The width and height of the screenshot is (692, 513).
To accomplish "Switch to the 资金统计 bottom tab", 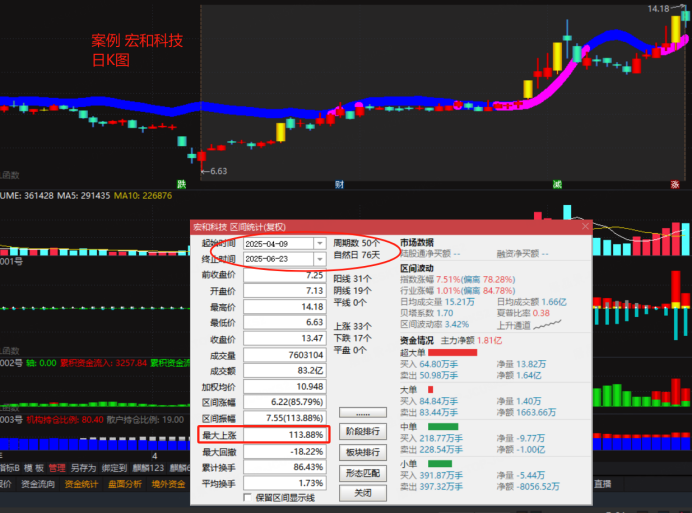I will tap(80, 484).
